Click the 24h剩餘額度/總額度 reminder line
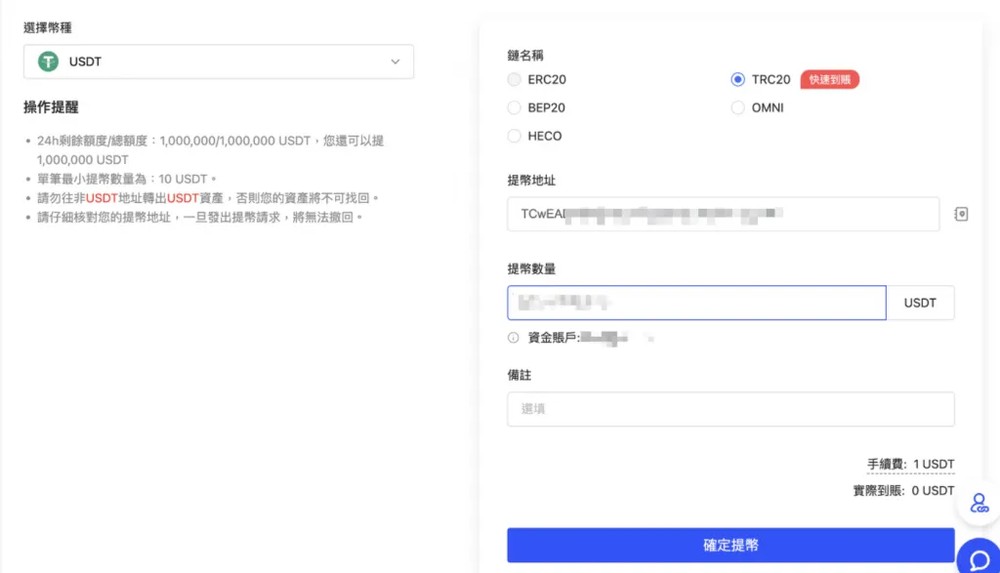The image size is (1000, 573). (210, 150)
